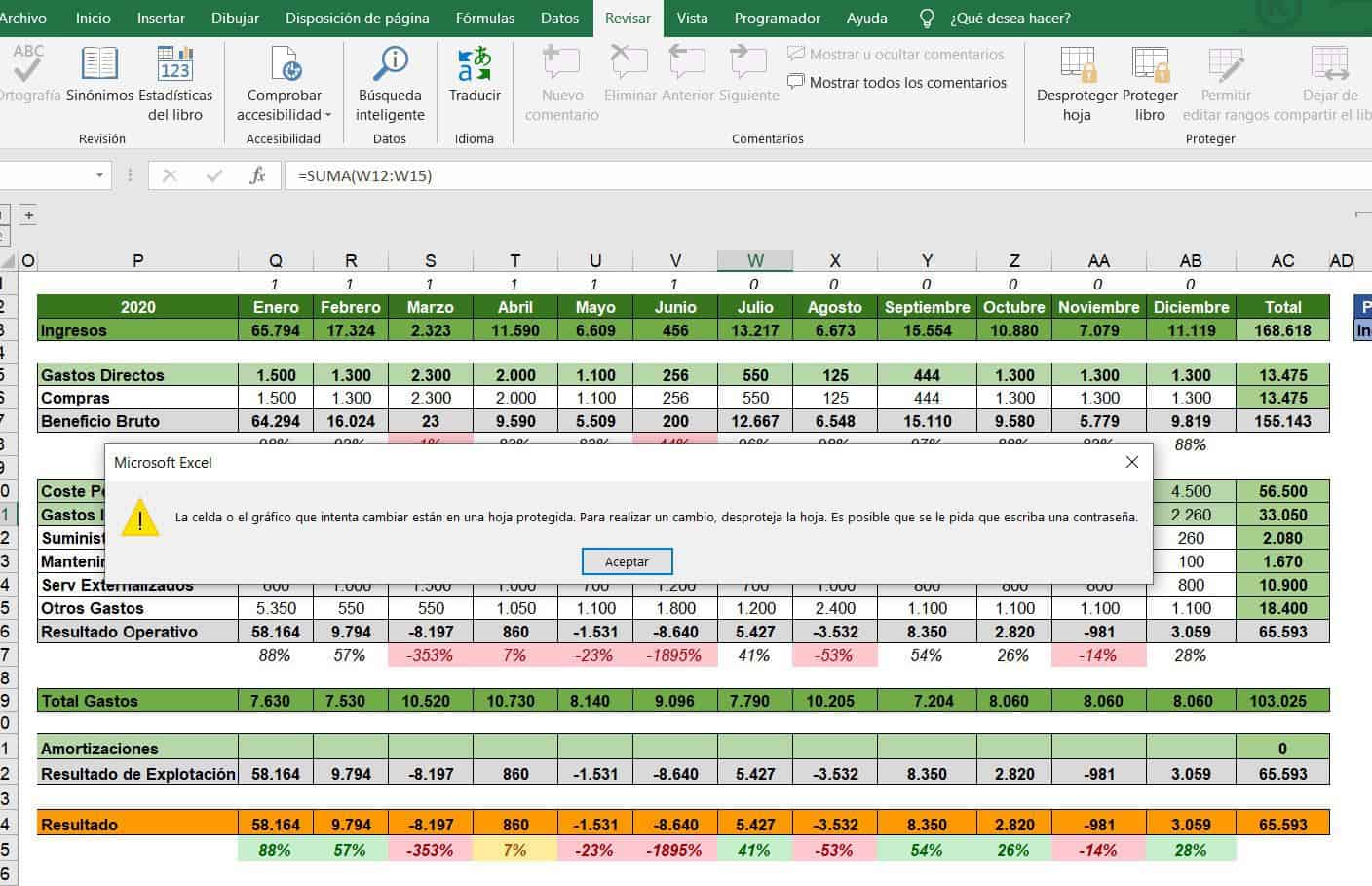Viewport: 1372px width, 886px height.
Task: Click the insert function fx icon
Action: (257, 175)
